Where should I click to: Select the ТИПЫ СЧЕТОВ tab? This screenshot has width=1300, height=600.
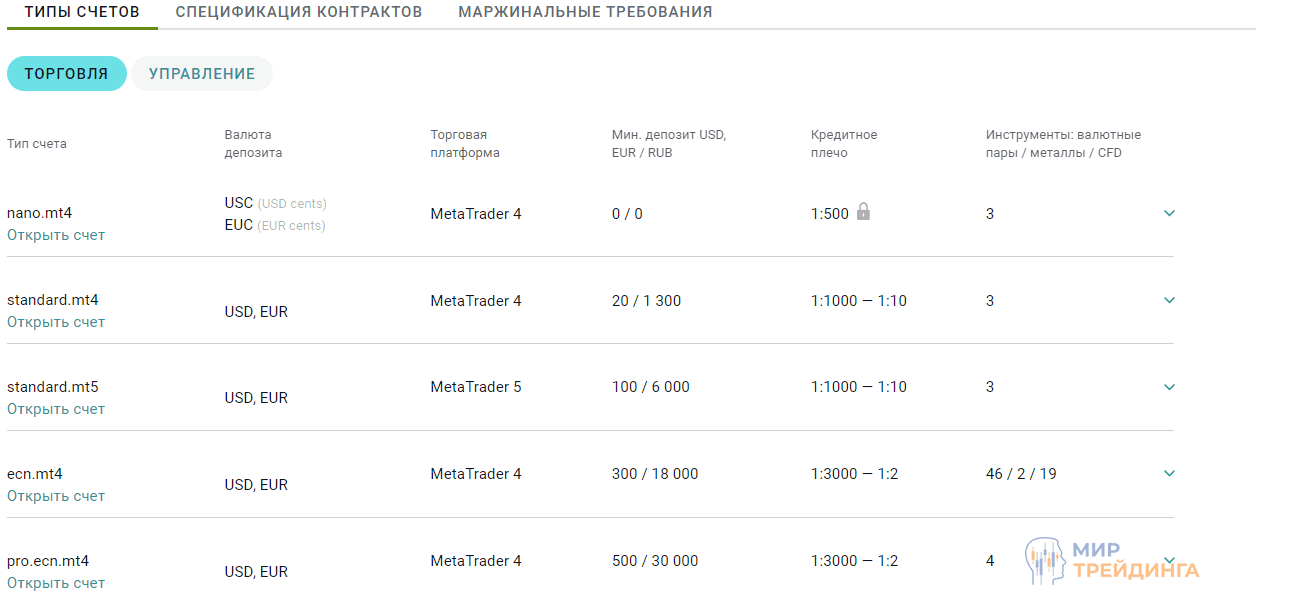[82, 12]
